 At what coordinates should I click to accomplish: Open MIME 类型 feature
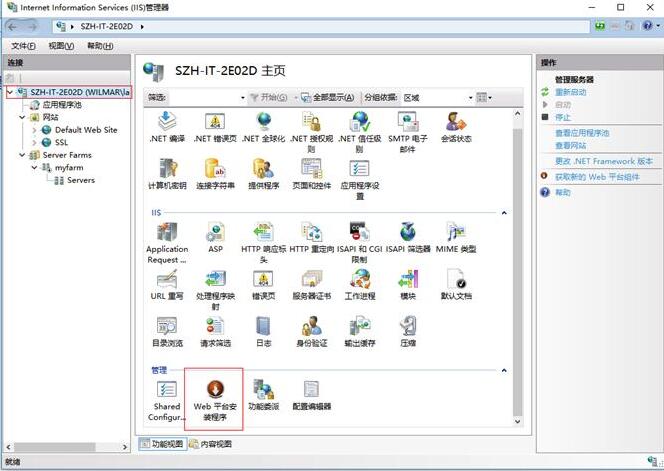pyautogui.click(x=456, y=237)
